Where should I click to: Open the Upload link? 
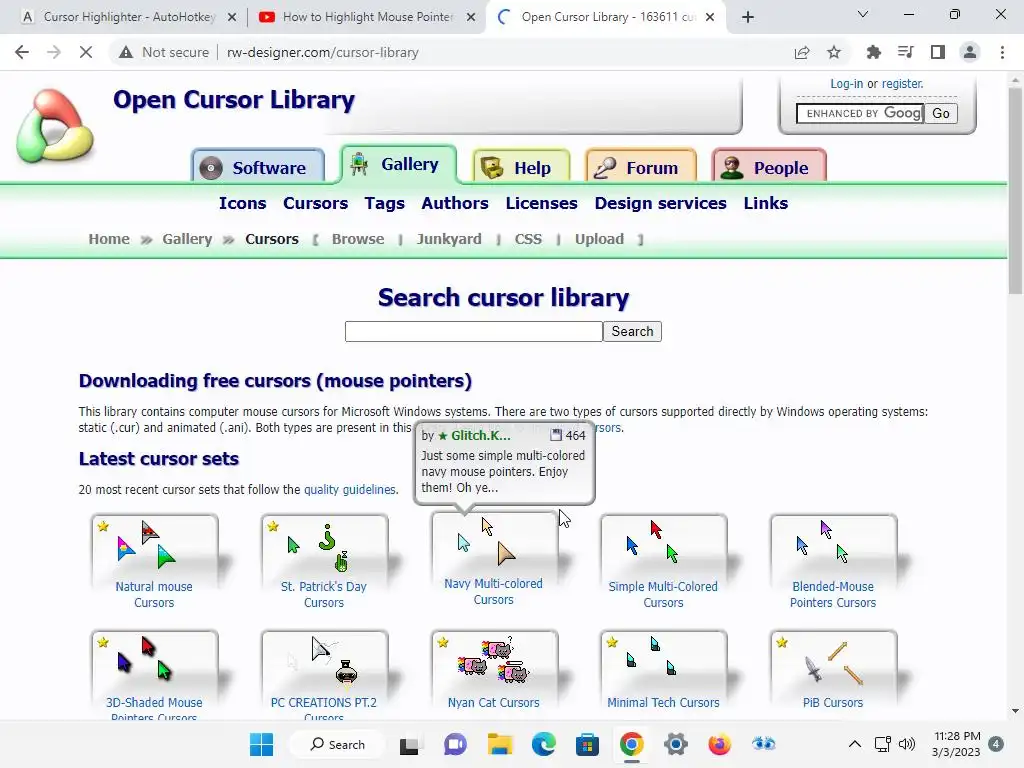point(600,239)
